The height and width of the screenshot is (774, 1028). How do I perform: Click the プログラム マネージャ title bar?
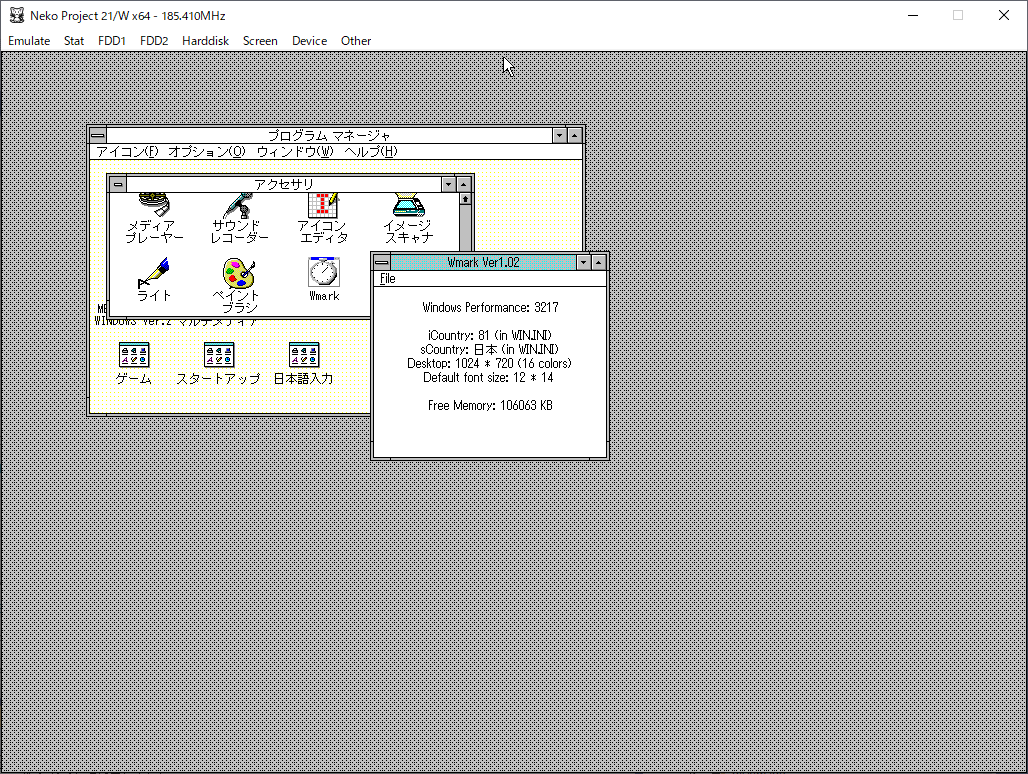(x=328, y=135)
